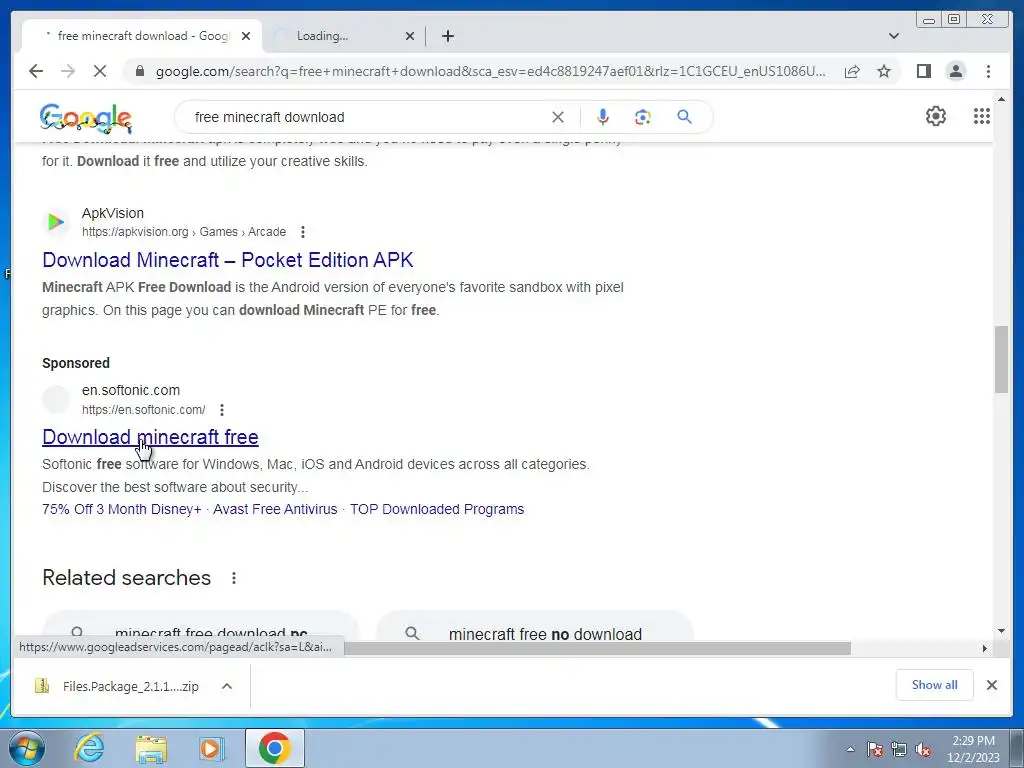Open the 75% Off 3 Month Disney+ link
Screen dimensions: 1024x768
coord(122,509)
